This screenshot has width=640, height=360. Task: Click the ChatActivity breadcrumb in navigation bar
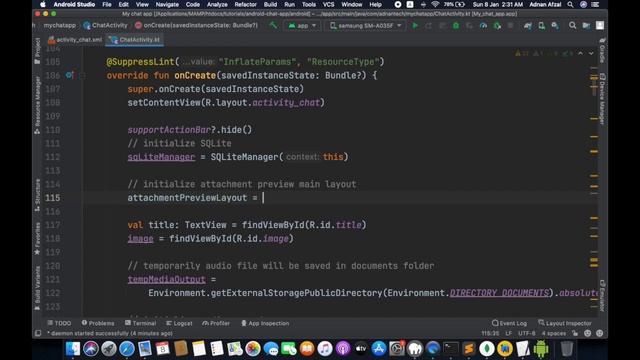pos(105,25)
